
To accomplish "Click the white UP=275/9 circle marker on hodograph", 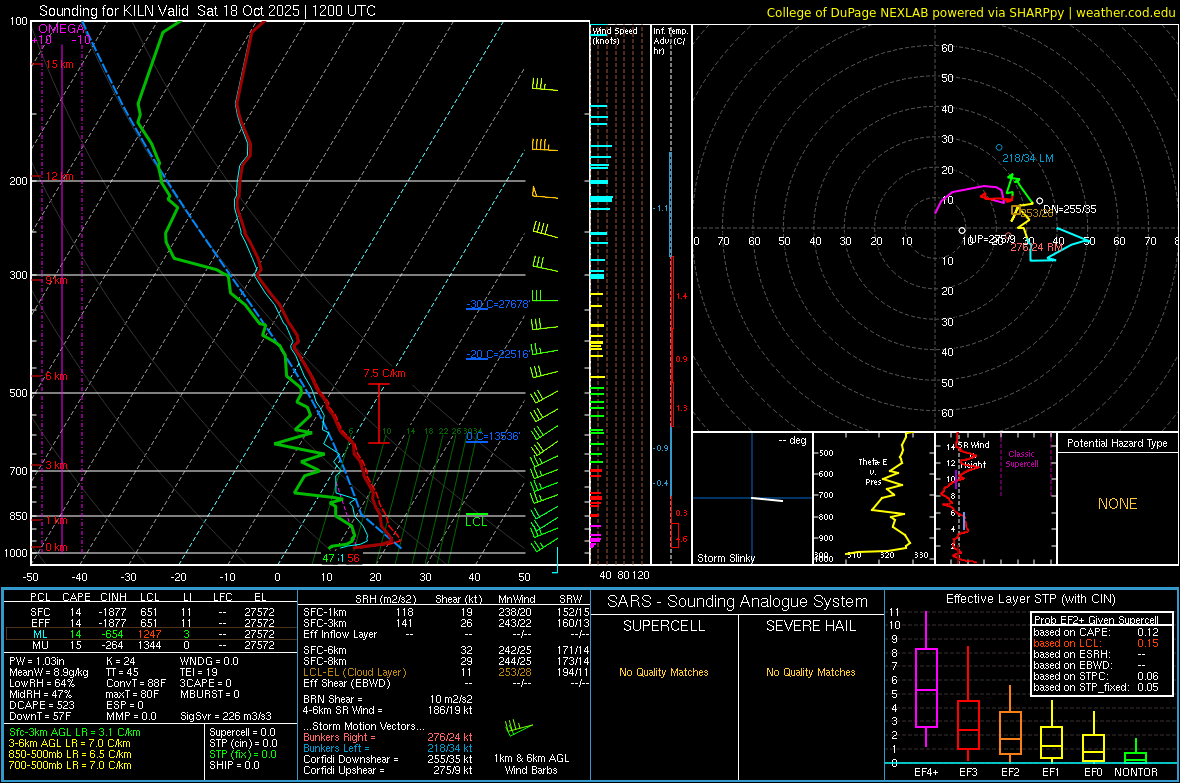I will pyautogui.click(x=962, y=230).
